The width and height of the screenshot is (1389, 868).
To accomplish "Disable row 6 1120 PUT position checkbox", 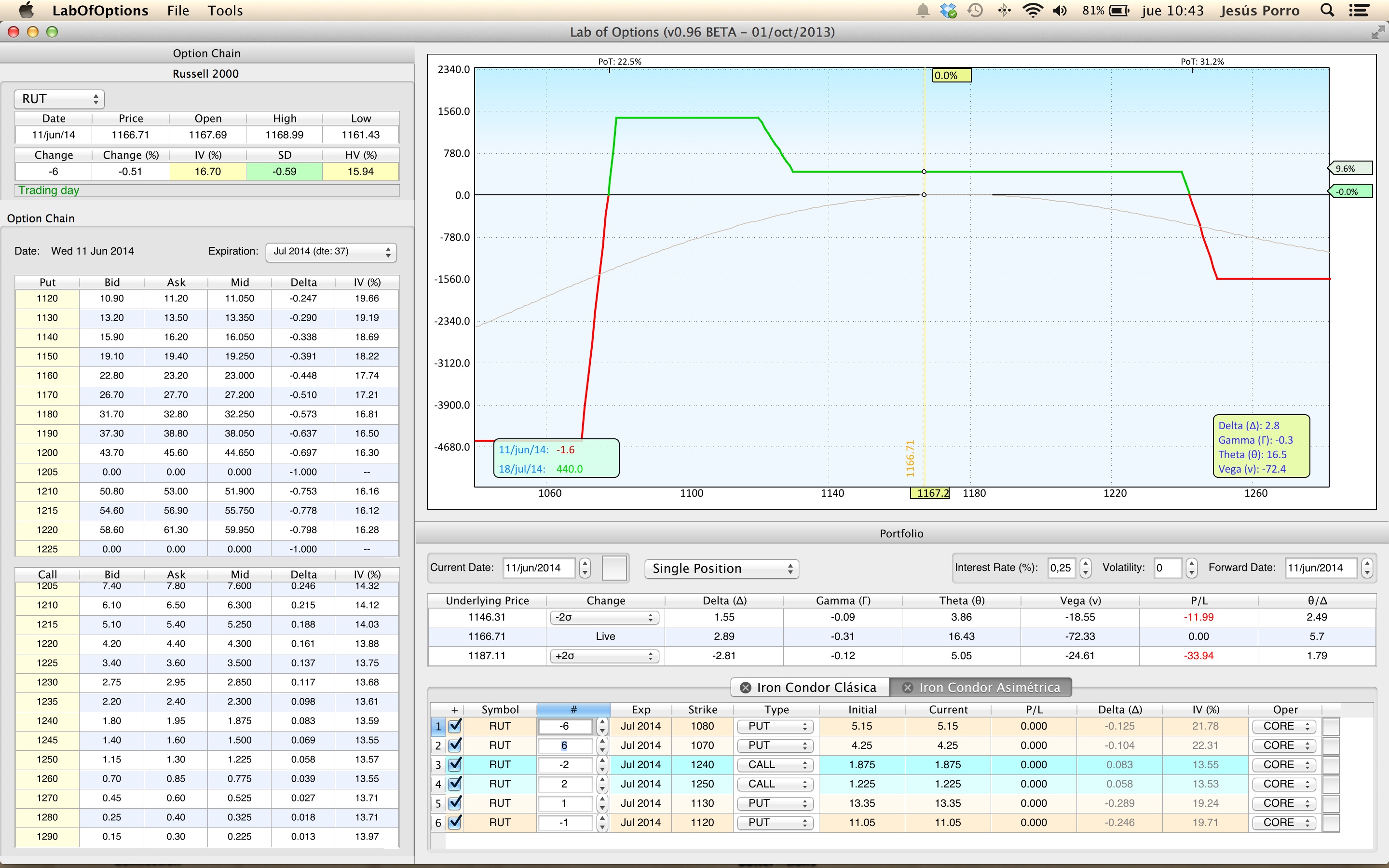I will click(455, 822).
